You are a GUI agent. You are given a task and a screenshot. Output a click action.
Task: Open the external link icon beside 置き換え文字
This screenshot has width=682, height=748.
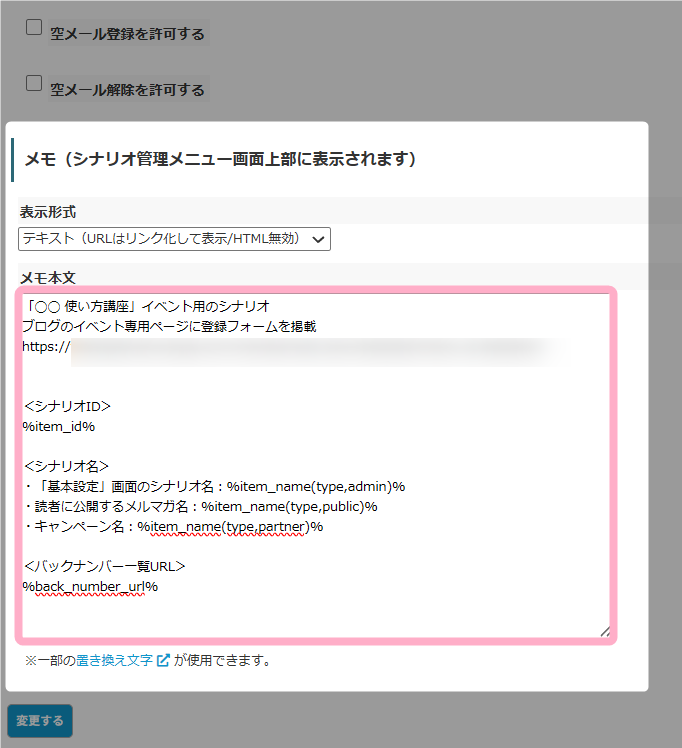(x=163, y=660)
